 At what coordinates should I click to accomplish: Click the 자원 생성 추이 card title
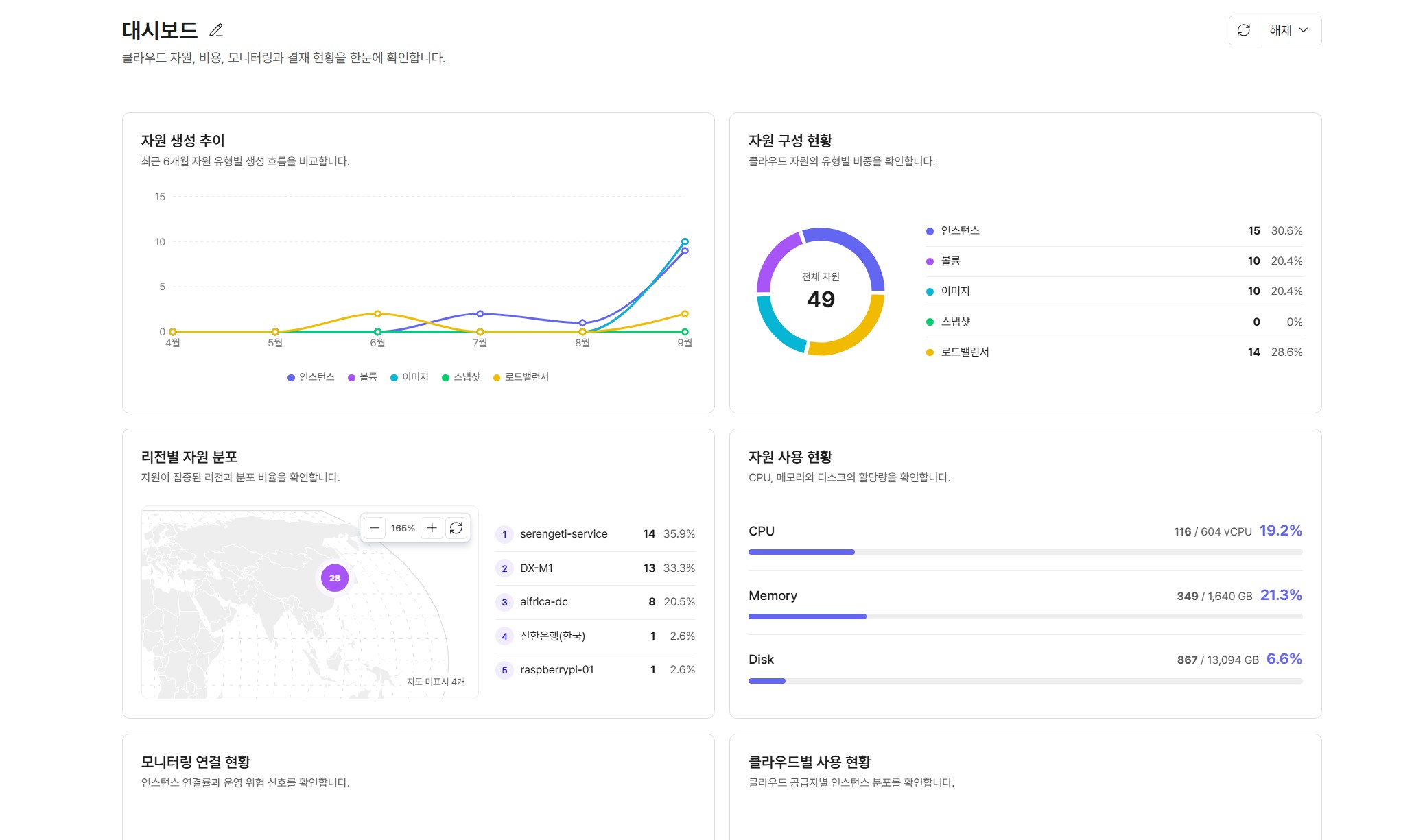pyautogui.click(x=182, y=141)
